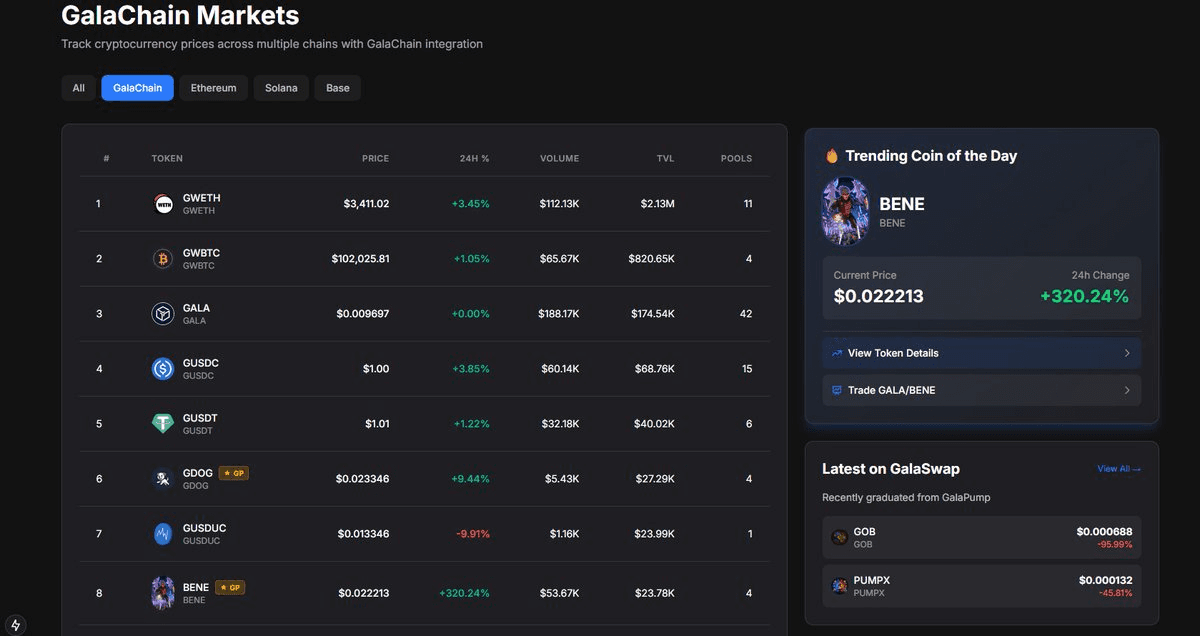This screenshot has width=1200, height=636.
Task: Select the All chain filter
Action: click(78, 88)
